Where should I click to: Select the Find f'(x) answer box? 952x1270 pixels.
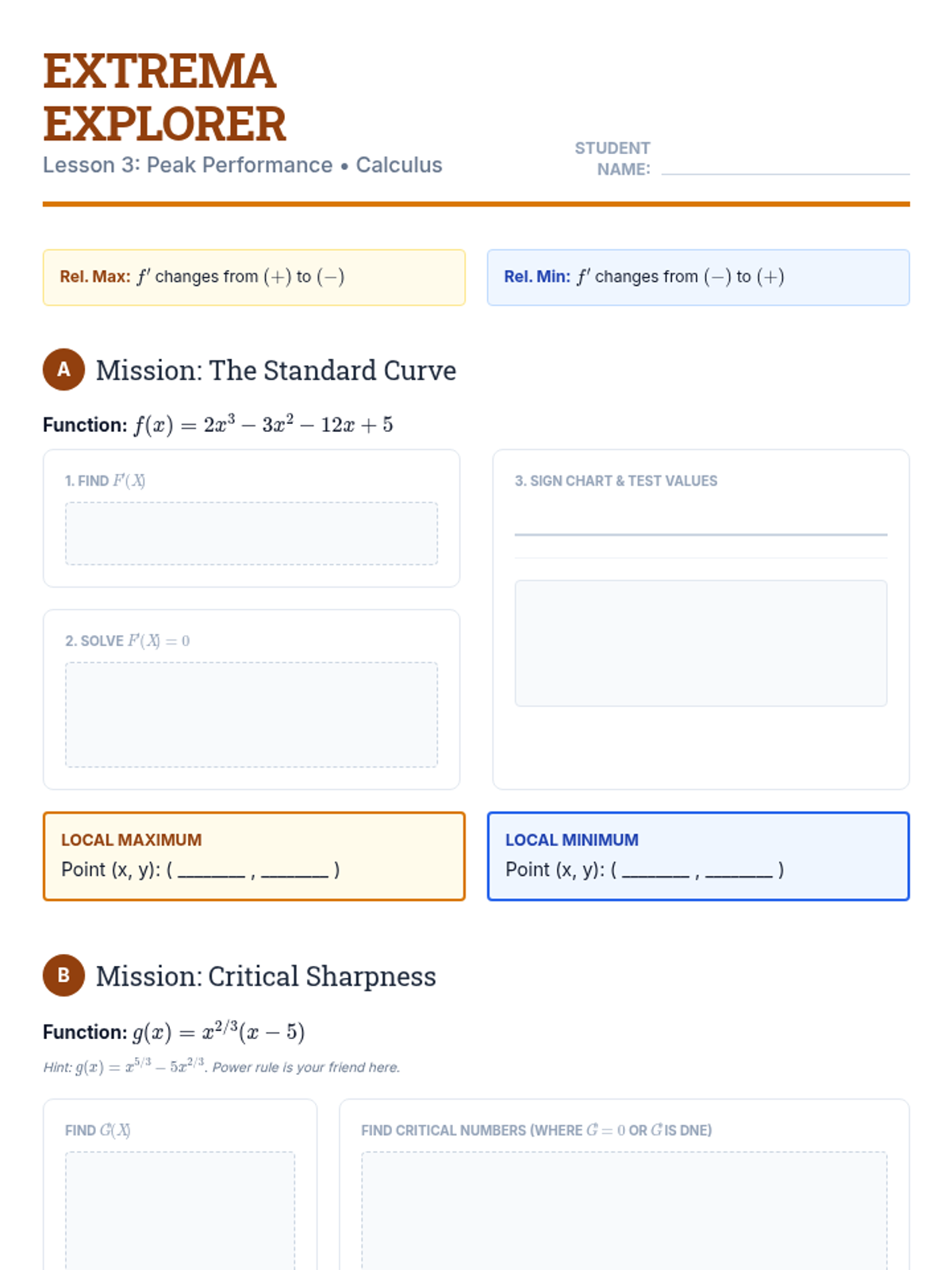[251, 533]
